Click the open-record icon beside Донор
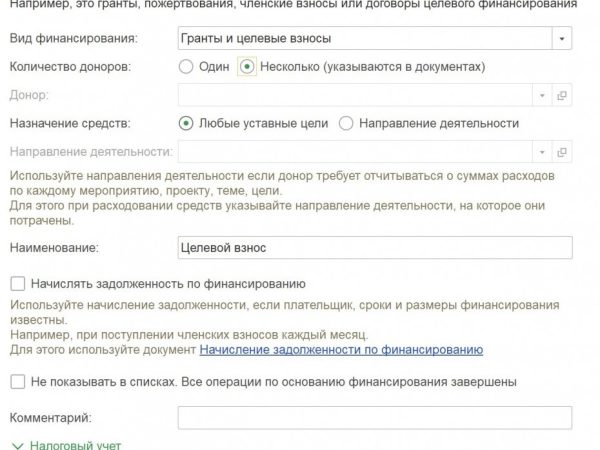The width and height of the screenshot is (600, 450). click(x=562, y=95)
